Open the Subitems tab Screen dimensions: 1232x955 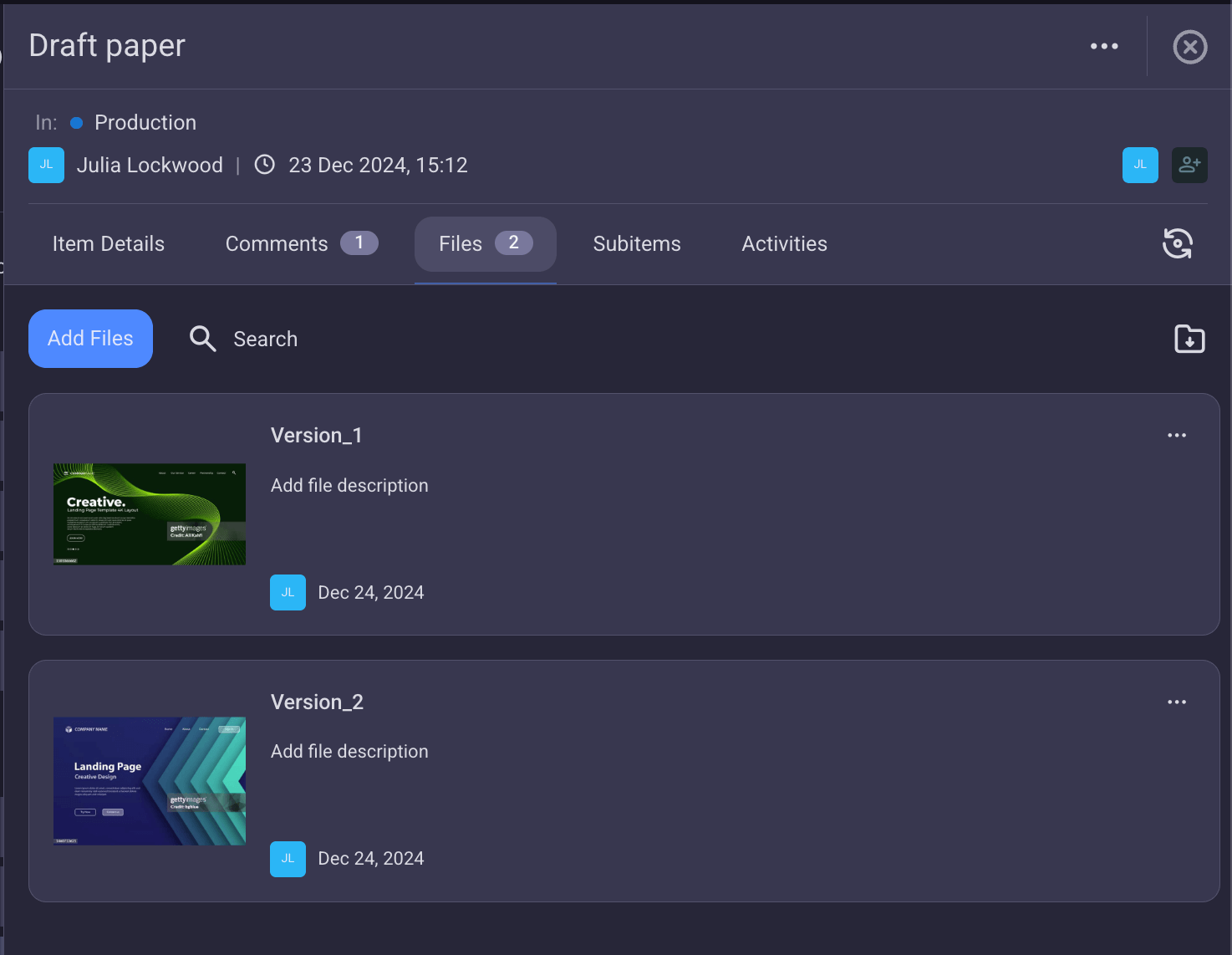636,243
